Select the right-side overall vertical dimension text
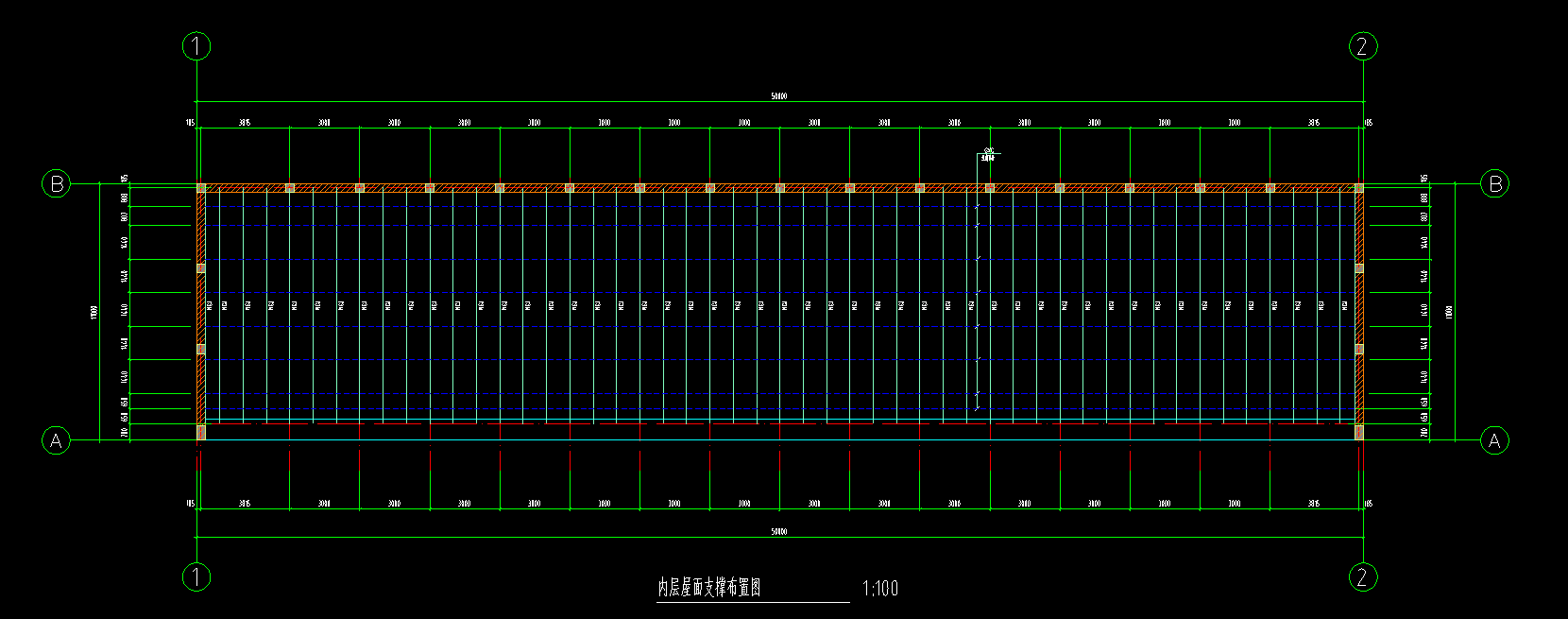The image size is (1568, 619). click(x=1449, y=311)
